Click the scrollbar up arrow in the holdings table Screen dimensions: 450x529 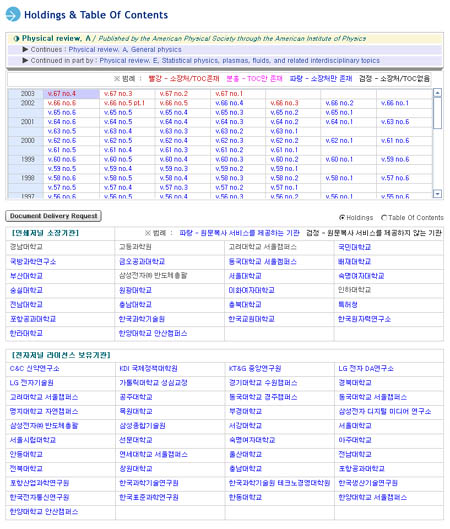[437, 92]
